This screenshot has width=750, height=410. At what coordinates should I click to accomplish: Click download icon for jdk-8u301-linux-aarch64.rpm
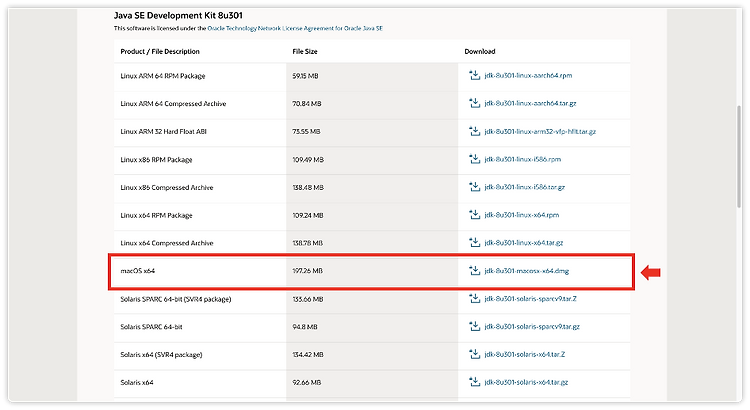point(474,75)
